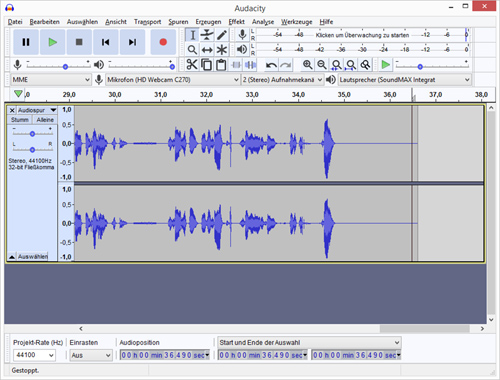Skip to end of the project

[x=132, y=42]
